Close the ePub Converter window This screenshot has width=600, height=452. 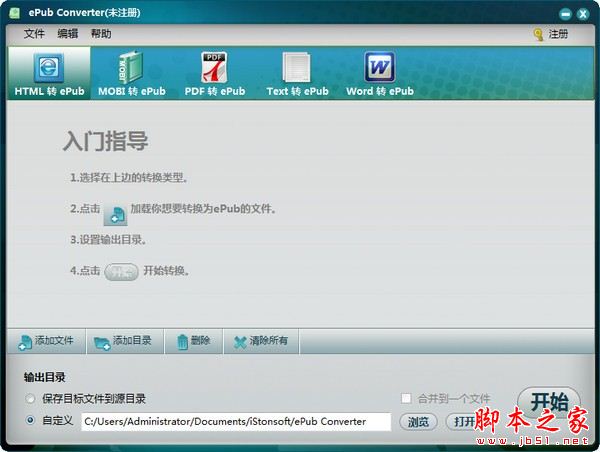[583, 14]
